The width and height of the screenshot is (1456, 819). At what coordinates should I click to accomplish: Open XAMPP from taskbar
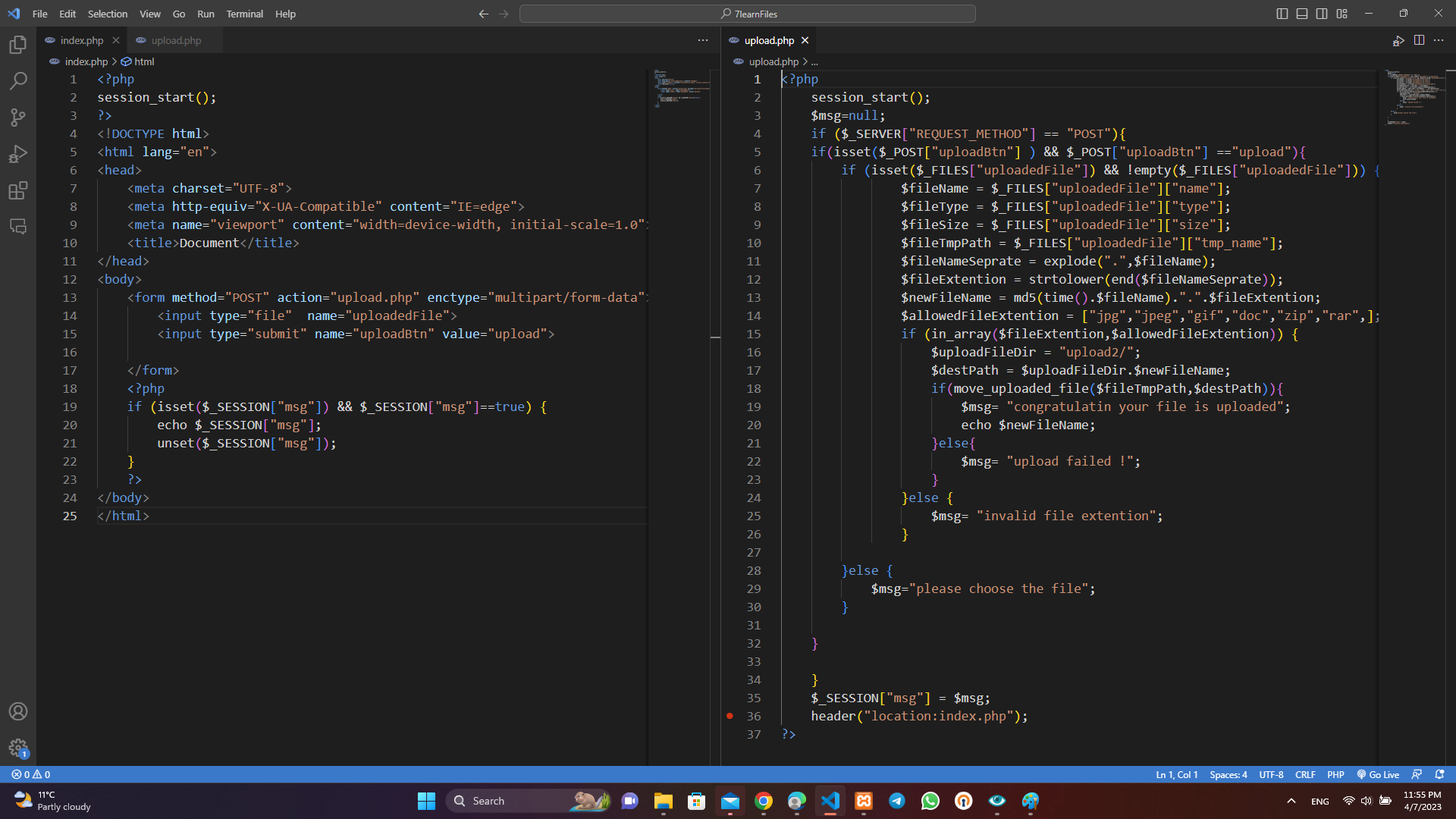point(864,801)
